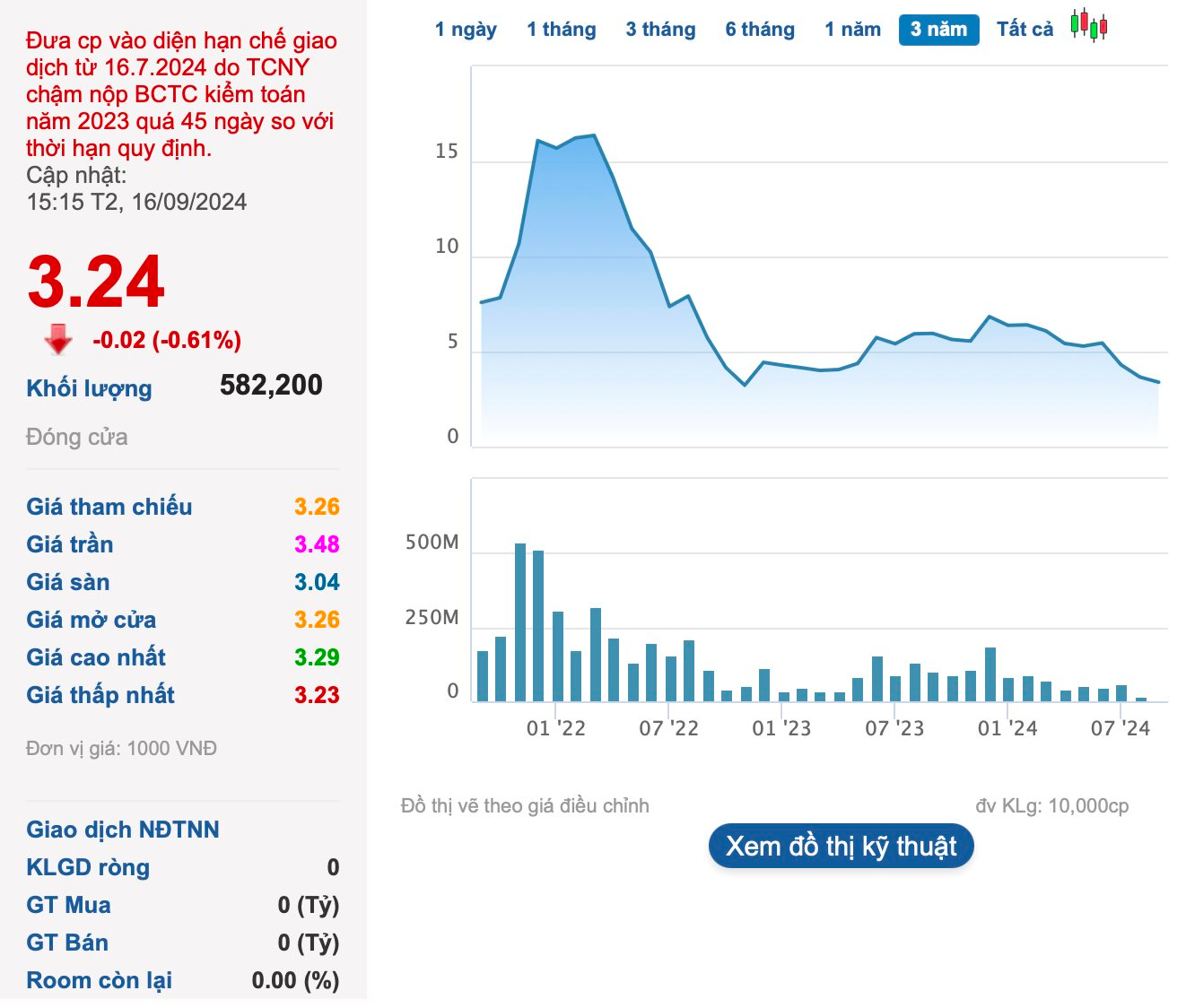Viewport: 1186px width, 1008px height.
Task: Click the red down arrow price indicator
Action: [58, 340]
